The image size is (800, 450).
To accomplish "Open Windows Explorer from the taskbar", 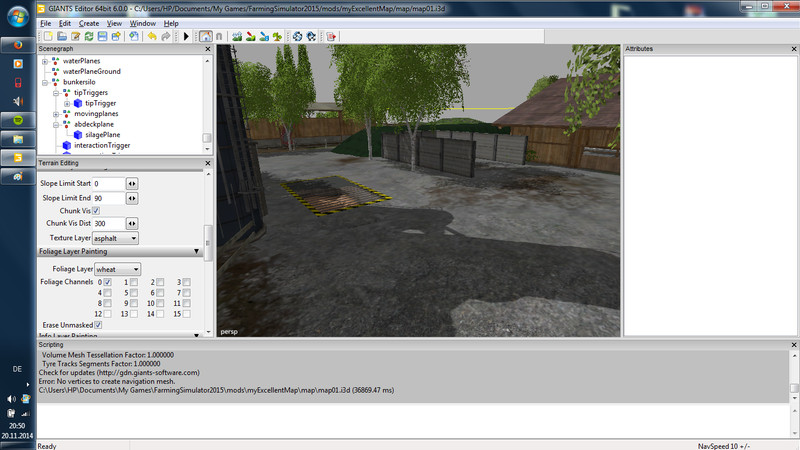I will (18, 139).
